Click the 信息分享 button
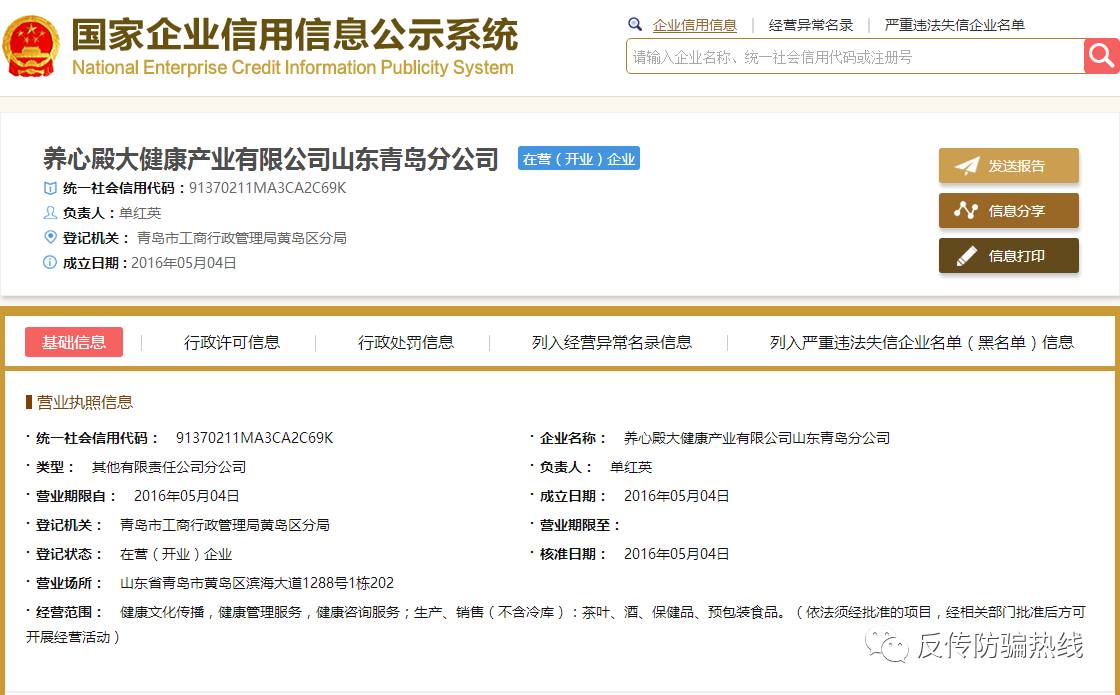1120x695 pixels. pos(1009,211)
